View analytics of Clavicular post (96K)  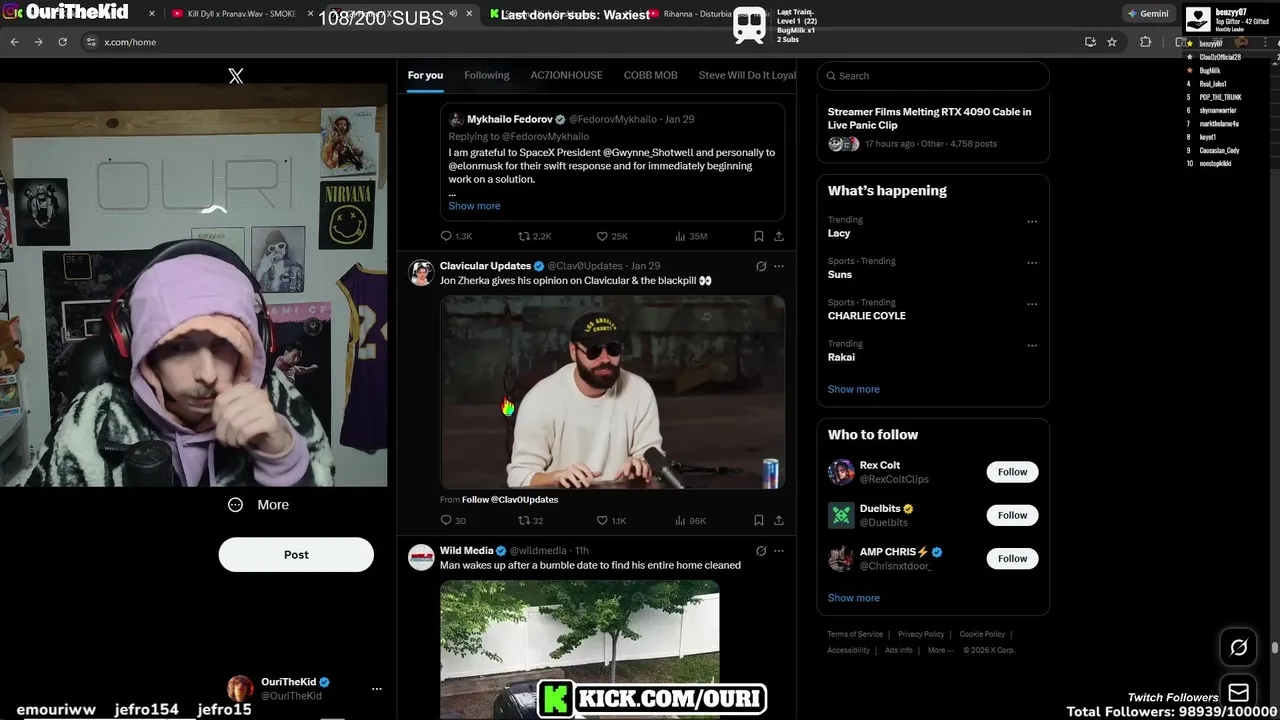(x=691, y=520)
